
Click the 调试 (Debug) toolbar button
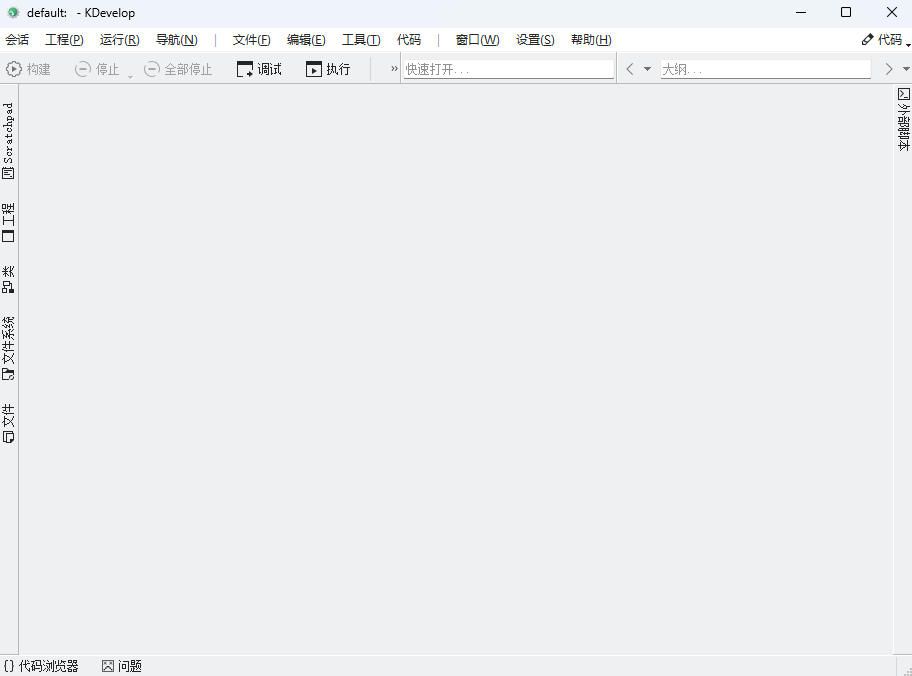(258, 68)
